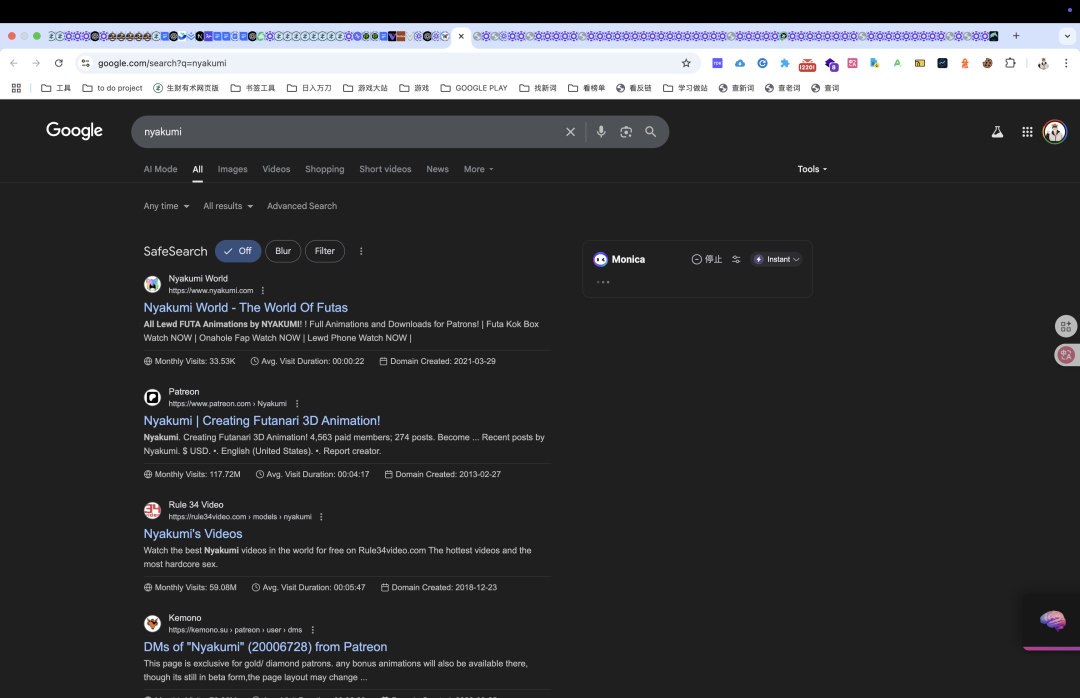Open the Google apps grid
This screenshot has height=698, width=1080.
click(x=1027, y=132)
